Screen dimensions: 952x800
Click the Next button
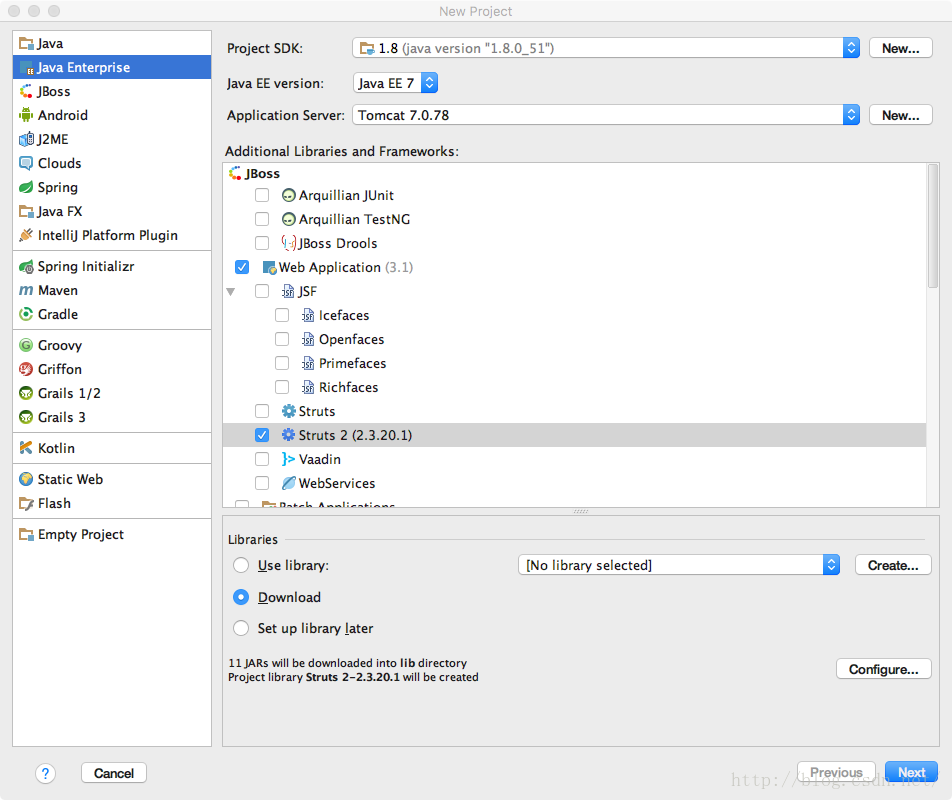911,772
